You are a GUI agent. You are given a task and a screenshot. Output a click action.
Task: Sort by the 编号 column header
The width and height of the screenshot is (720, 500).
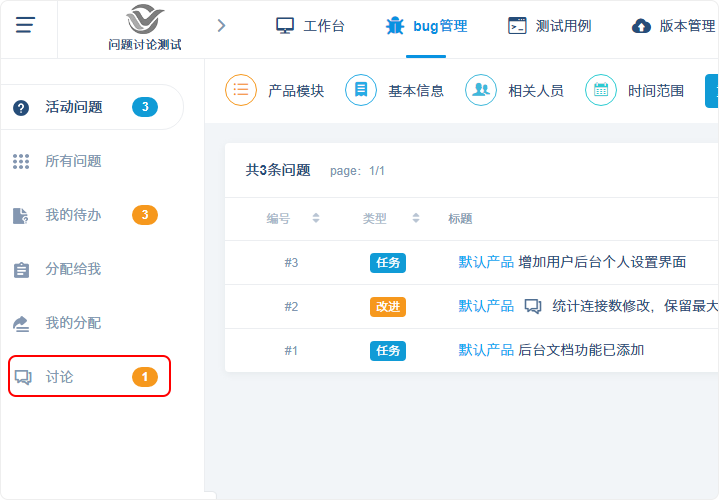tap(278, 219)
